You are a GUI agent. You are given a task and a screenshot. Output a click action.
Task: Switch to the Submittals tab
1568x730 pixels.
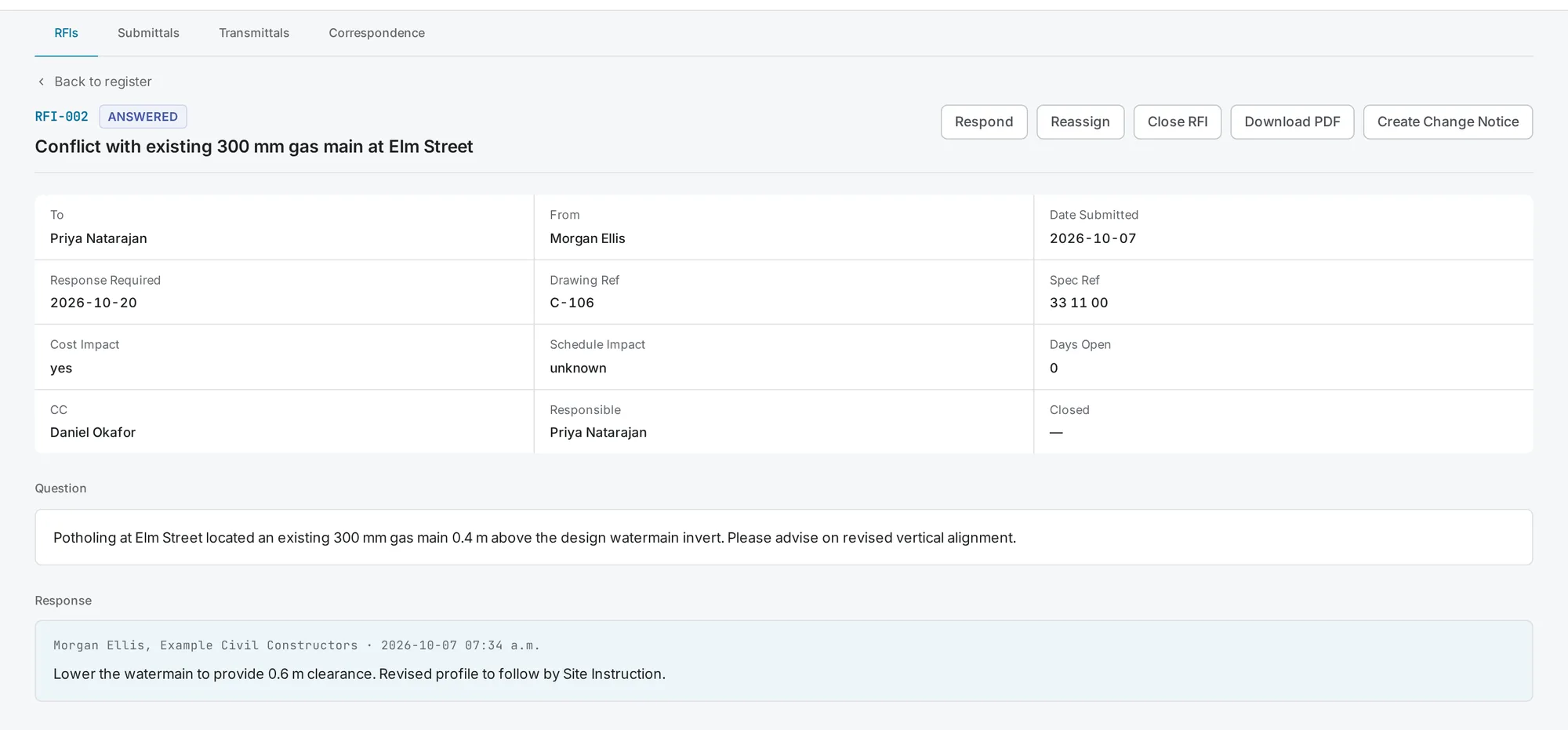(148, 33)
